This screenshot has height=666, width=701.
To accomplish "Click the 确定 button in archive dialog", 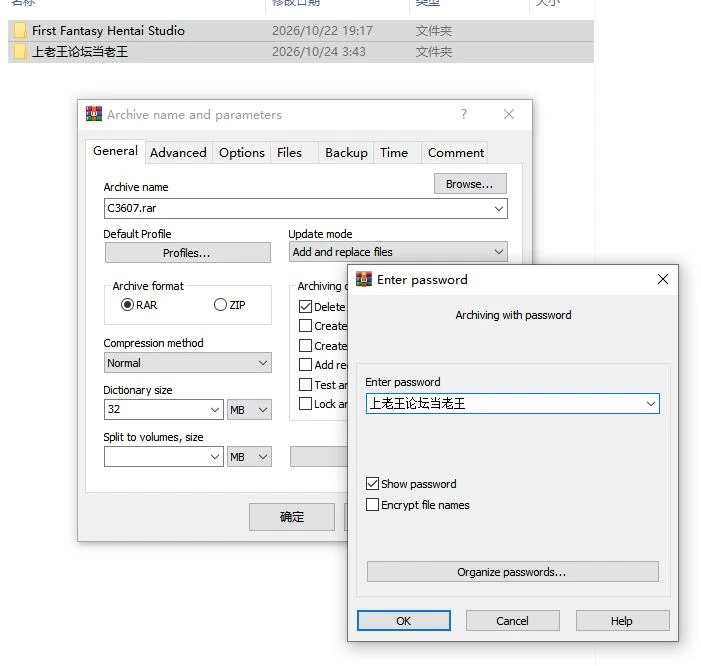I will pyautogui.click(x=291, y=517).
